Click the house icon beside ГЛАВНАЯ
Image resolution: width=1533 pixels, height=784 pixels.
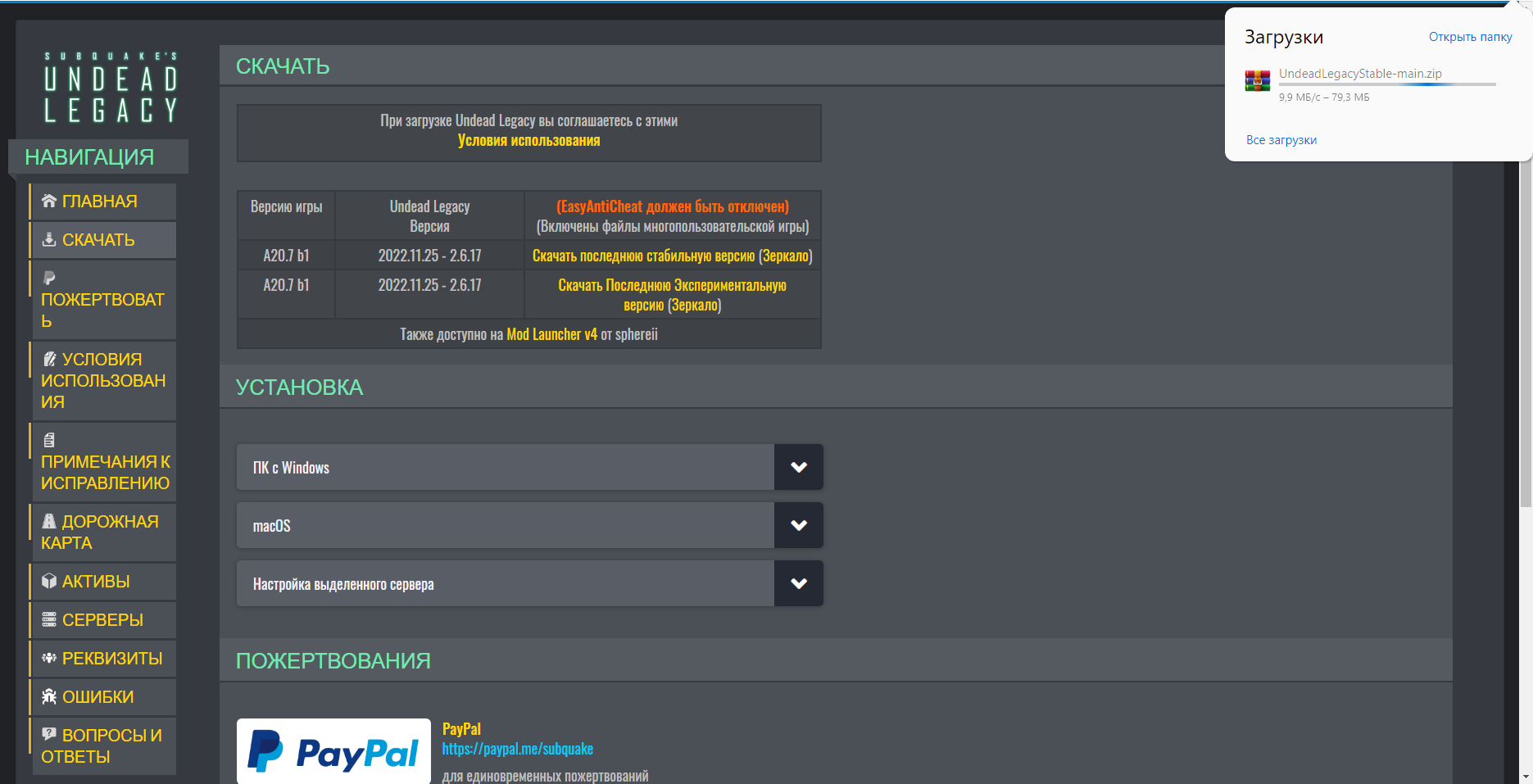tap(49, 201)
